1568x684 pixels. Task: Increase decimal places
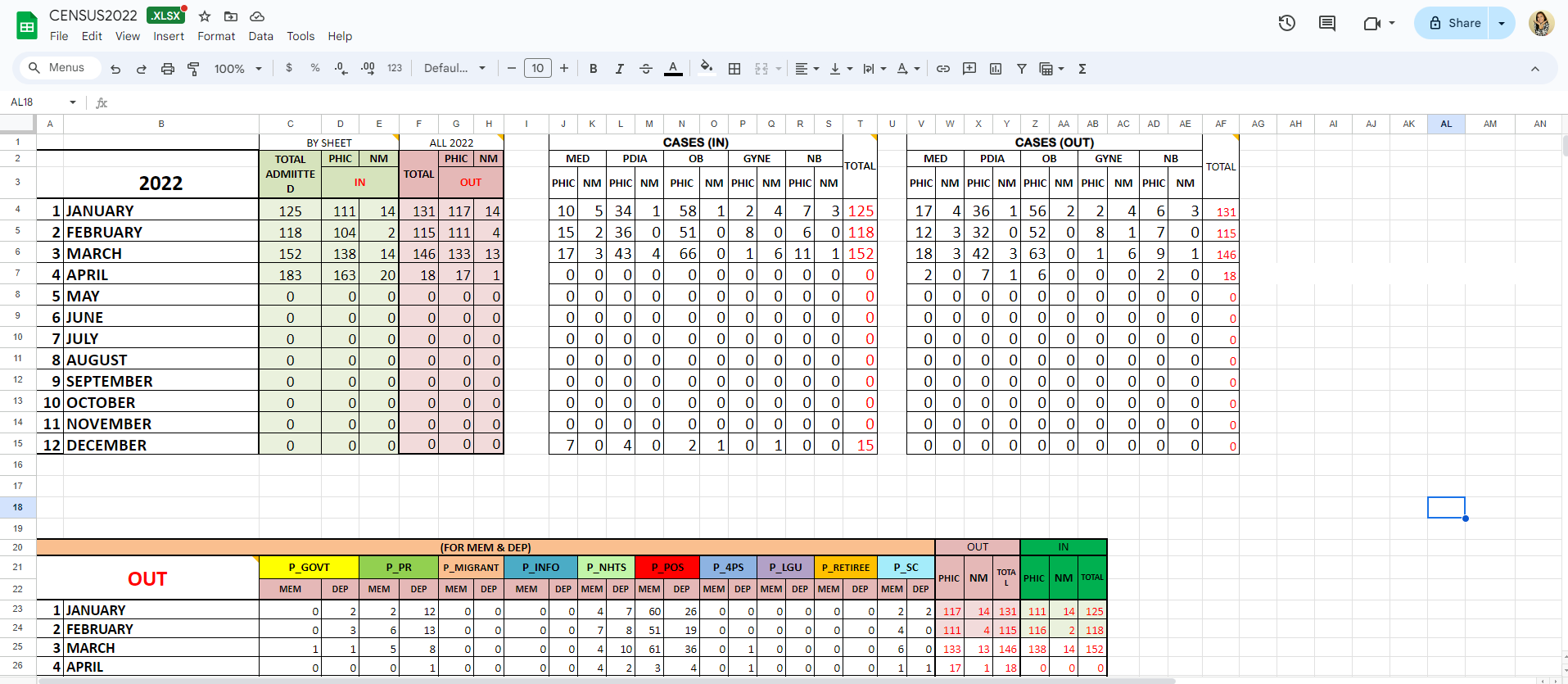368,68
